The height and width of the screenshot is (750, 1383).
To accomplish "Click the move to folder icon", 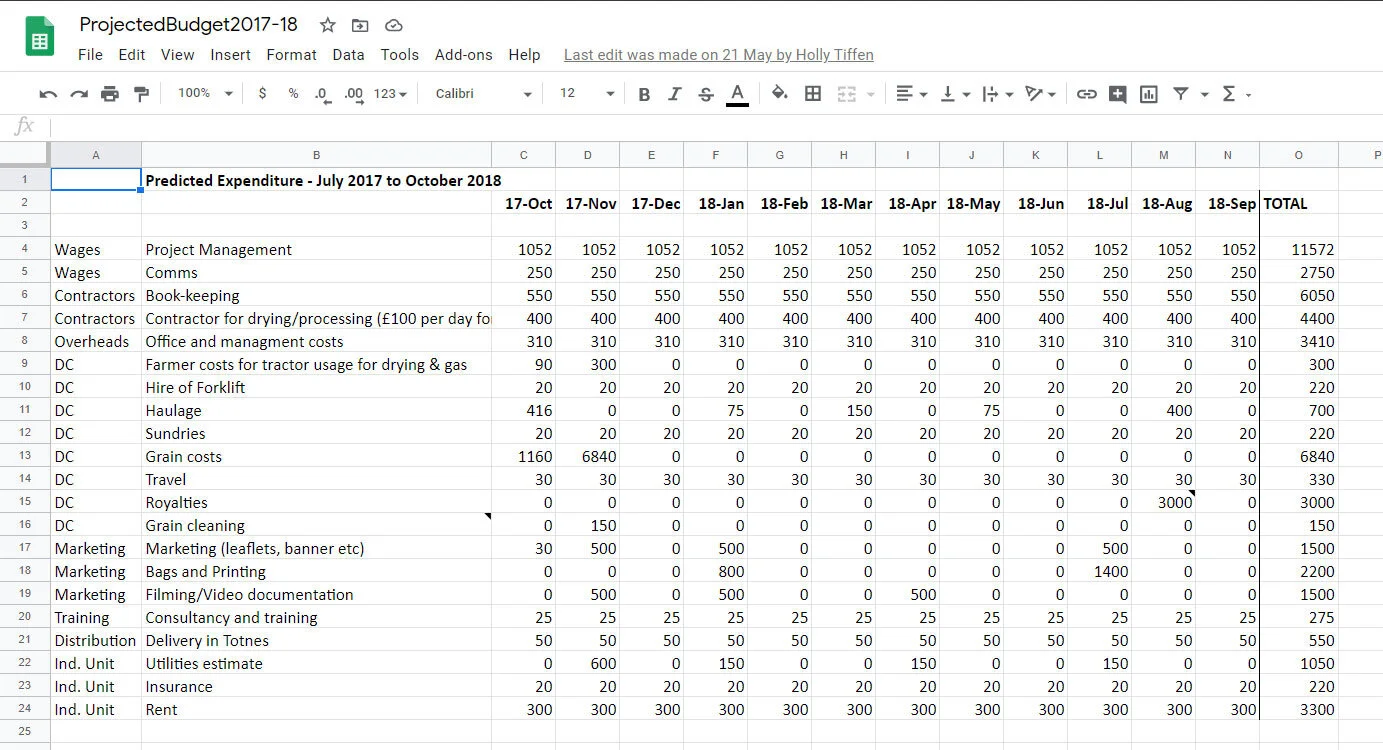I will (360, 26).
